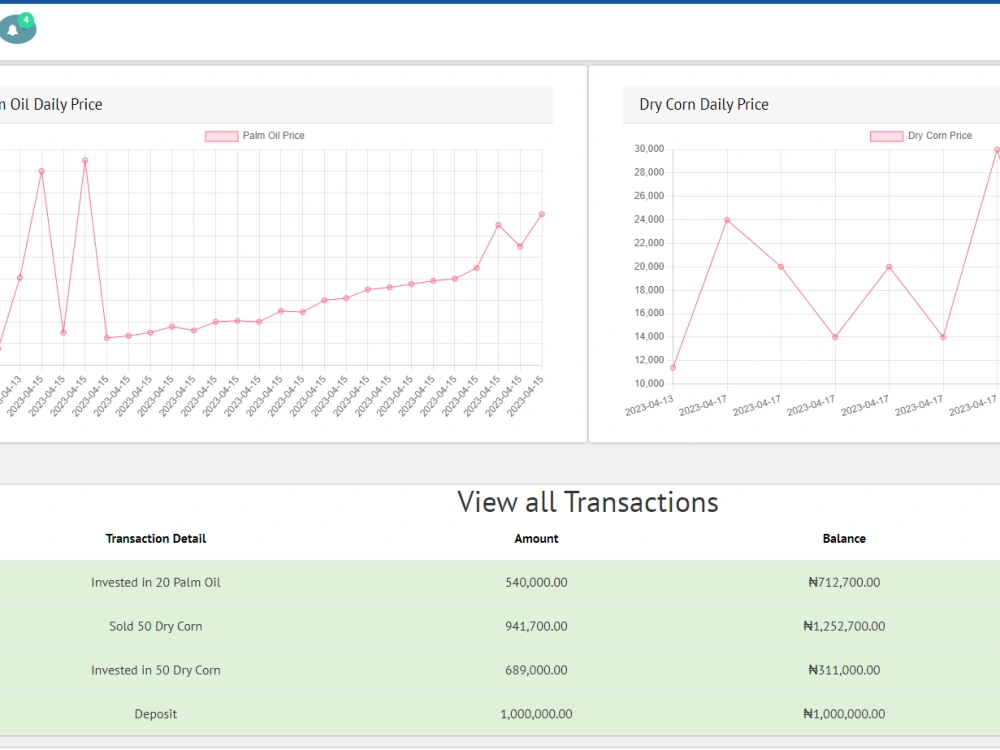The image size is (1000, 750).
Task: Click the last Palm Oil chart data point
Action: (x=542, y=214)
